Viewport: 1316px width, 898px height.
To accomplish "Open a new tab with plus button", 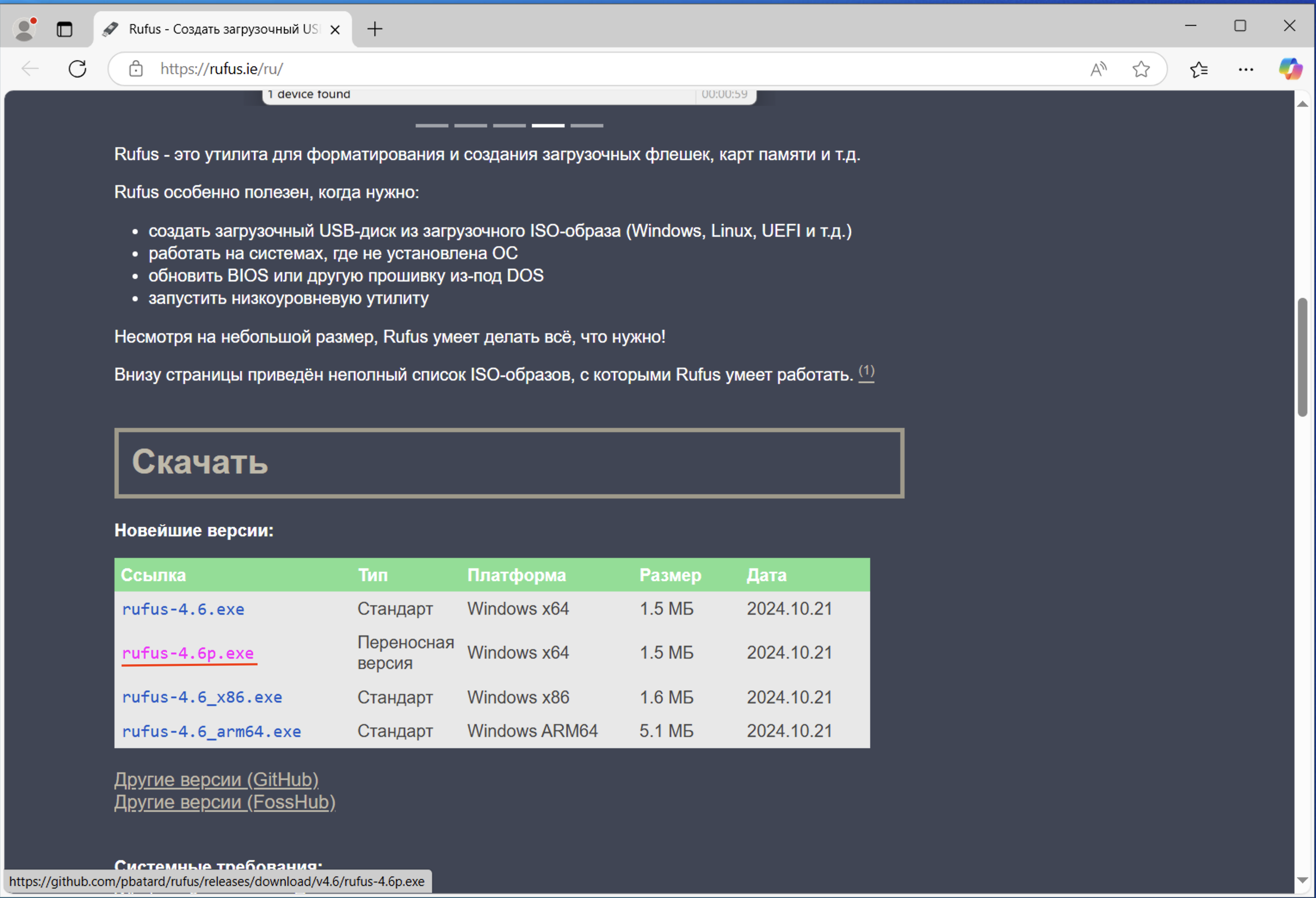I will tap(375, 29).
